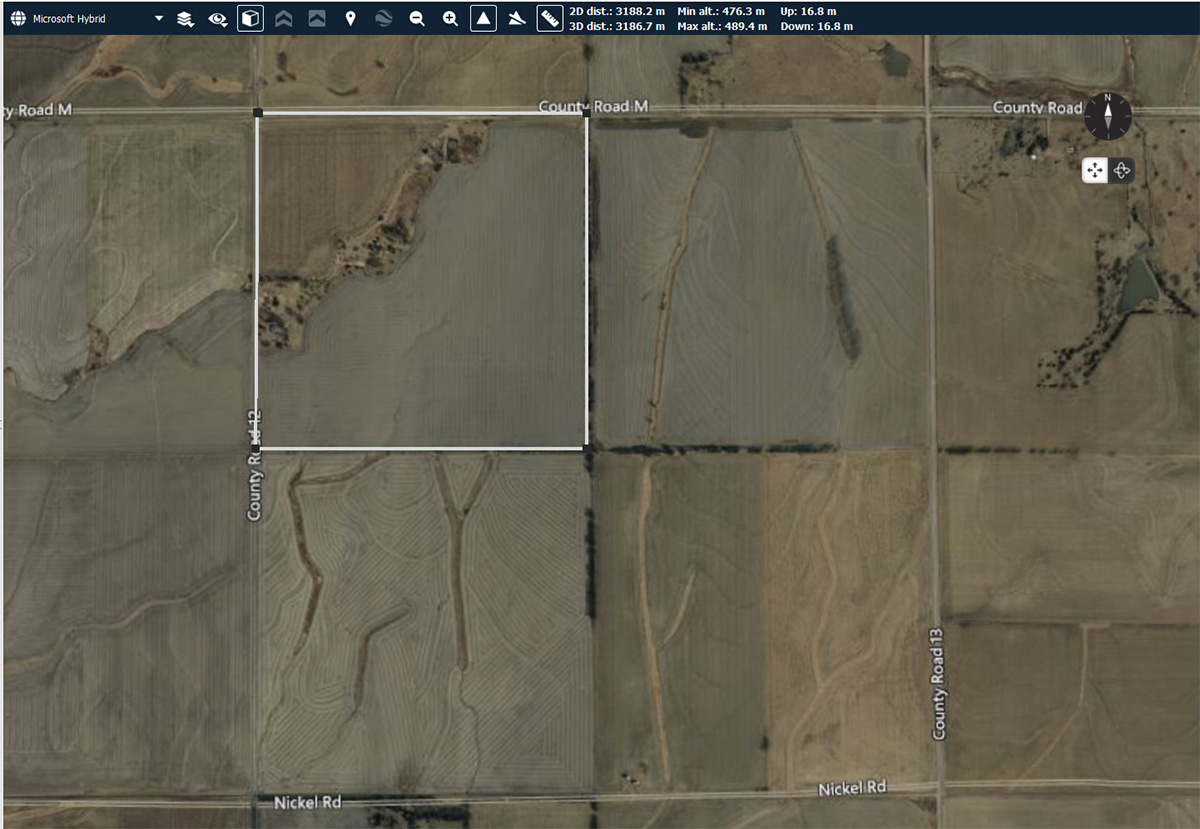1200x829 pixels.
Task: Click the globe icon beside Microsoft Hybrid
Action: click(x=18, y=18)
